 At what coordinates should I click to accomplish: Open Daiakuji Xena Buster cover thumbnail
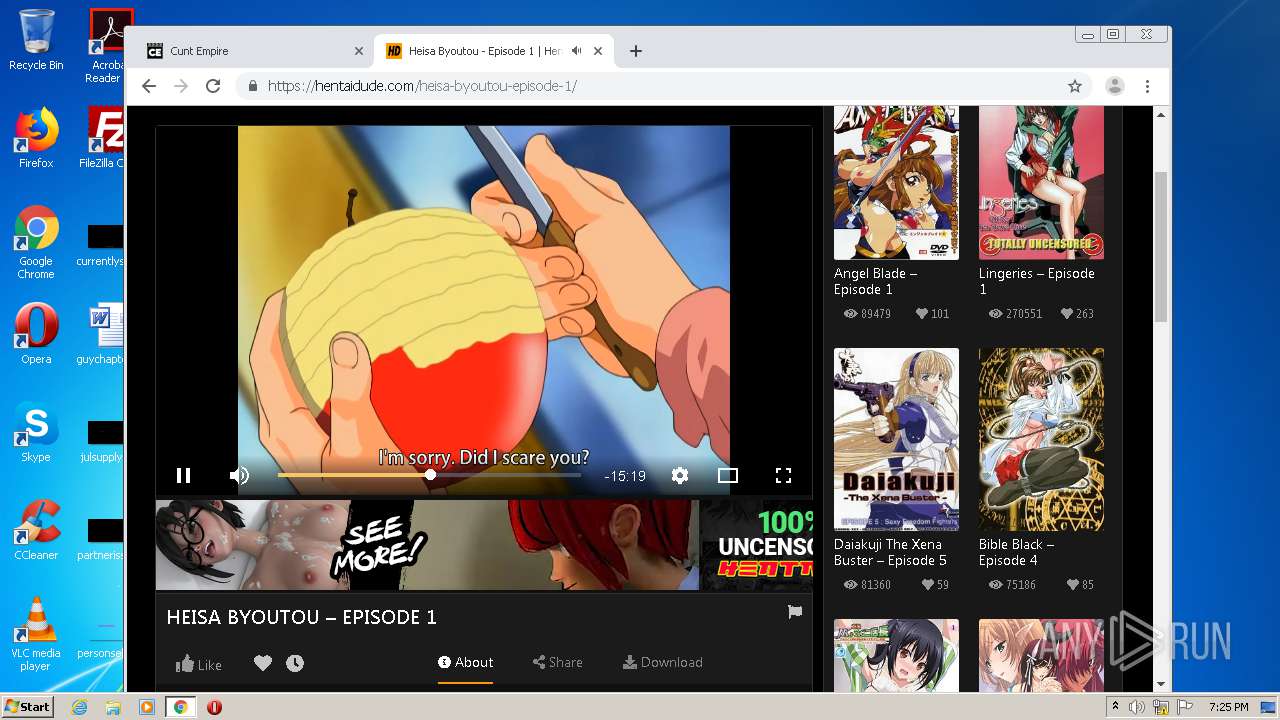point(896,439)
